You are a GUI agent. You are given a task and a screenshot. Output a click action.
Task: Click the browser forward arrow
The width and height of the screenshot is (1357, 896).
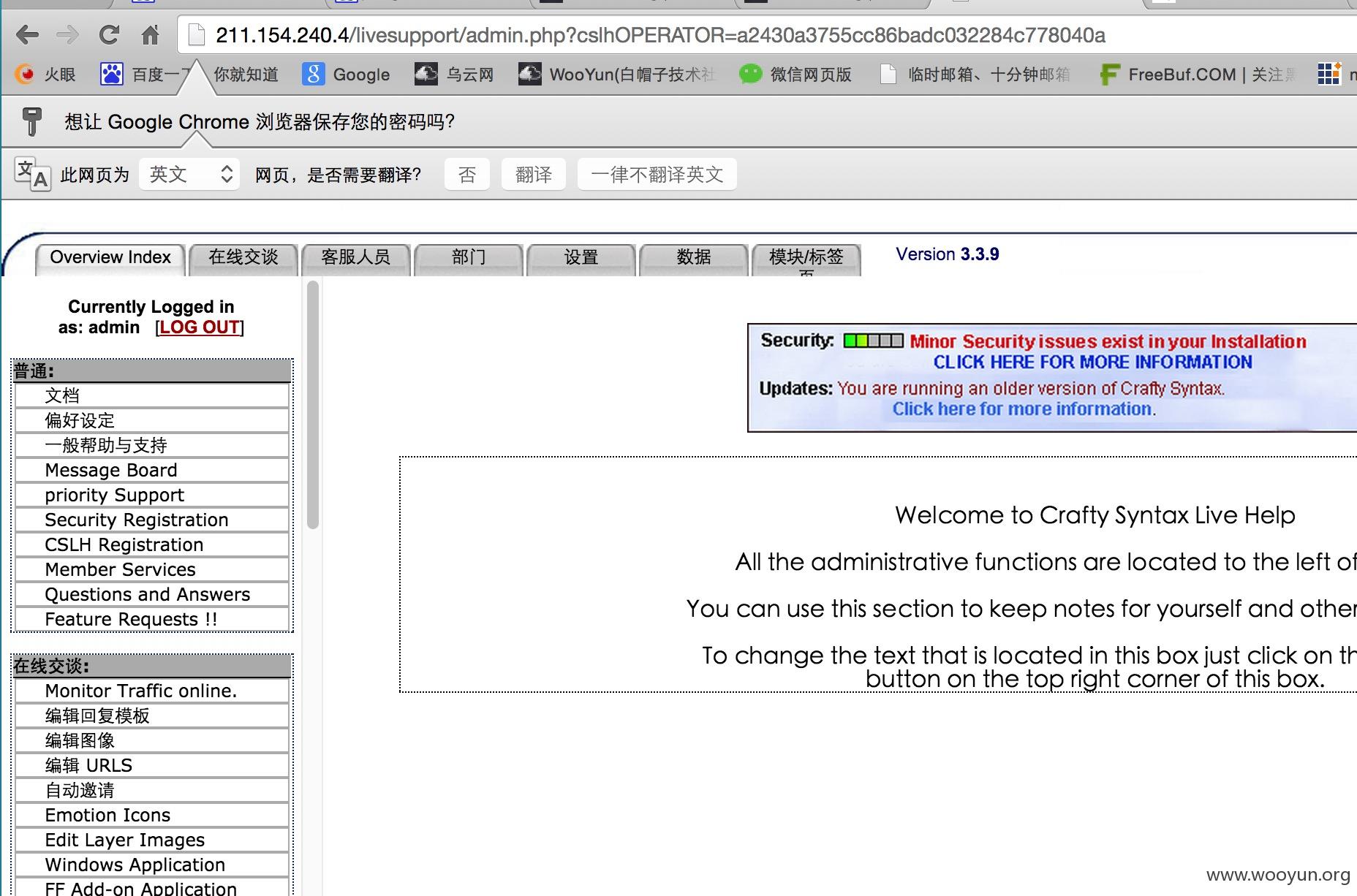coord(67,34)
